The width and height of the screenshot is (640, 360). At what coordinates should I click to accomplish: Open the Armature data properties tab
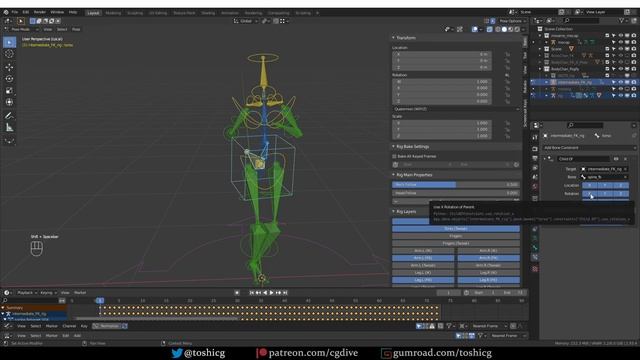pos(535,238)
